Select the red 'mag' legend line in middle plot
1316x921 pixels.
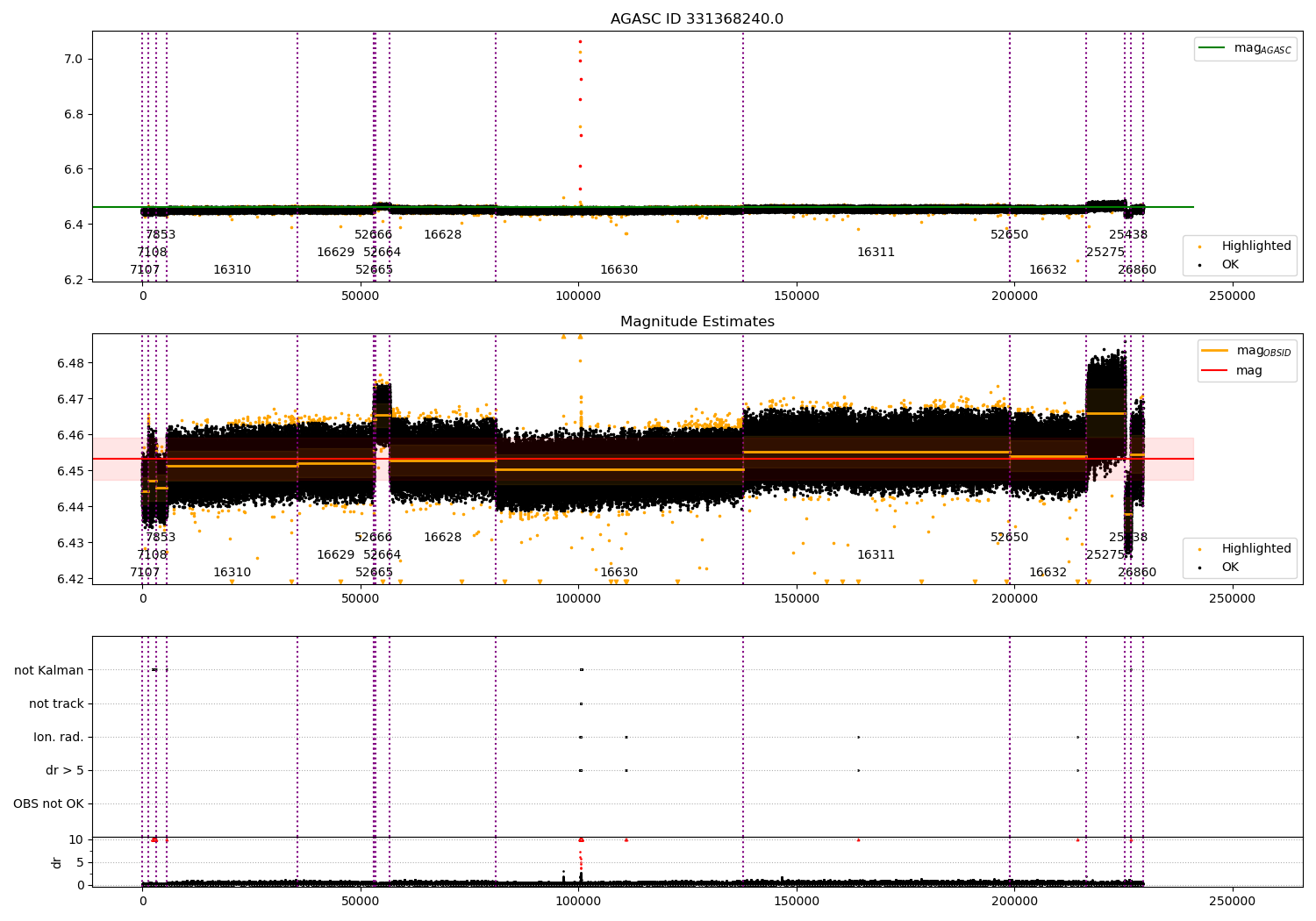(1215, 371)
